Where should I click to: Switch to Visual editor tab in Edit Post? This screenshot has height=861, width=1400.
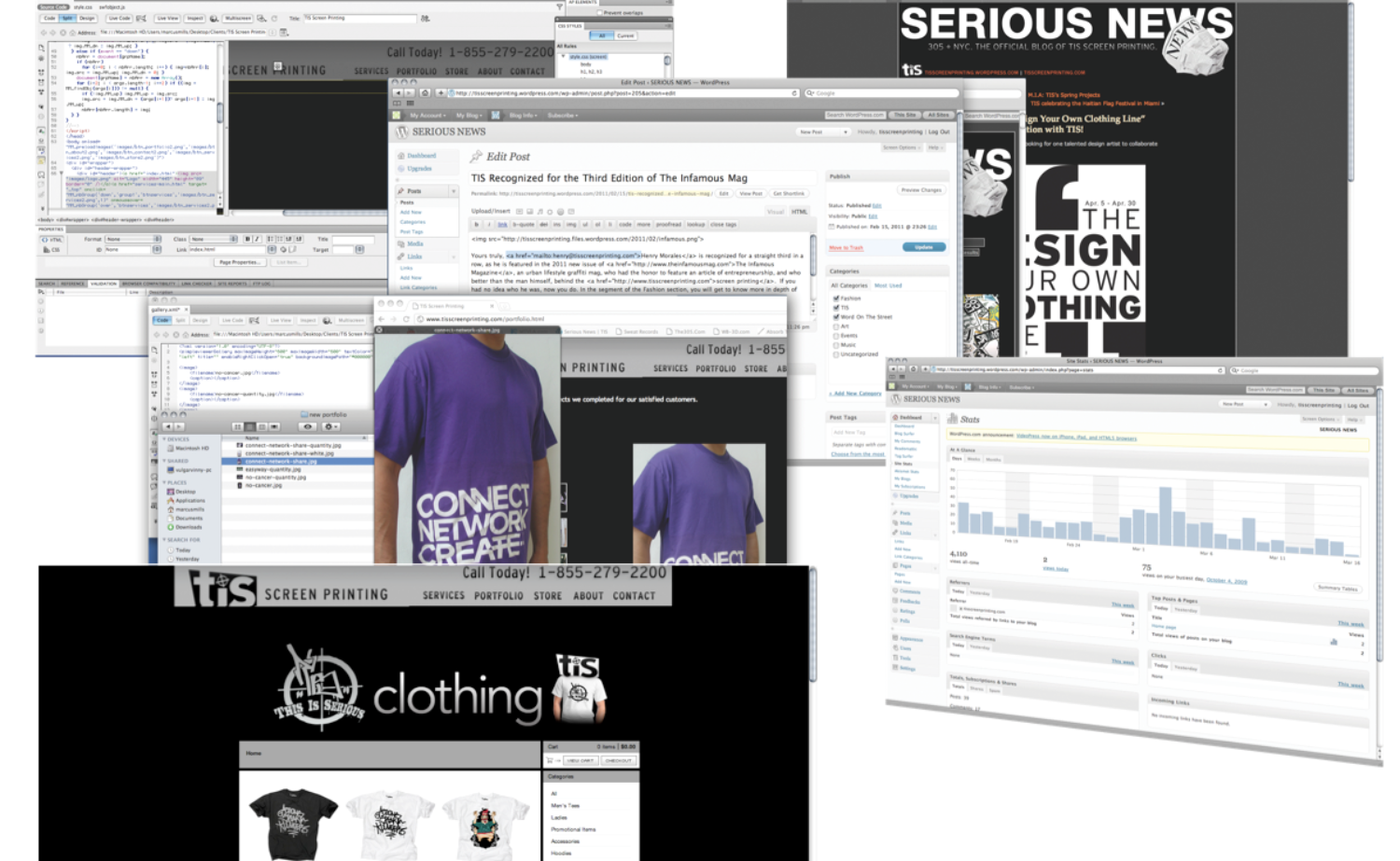click(x=776, y=212)
